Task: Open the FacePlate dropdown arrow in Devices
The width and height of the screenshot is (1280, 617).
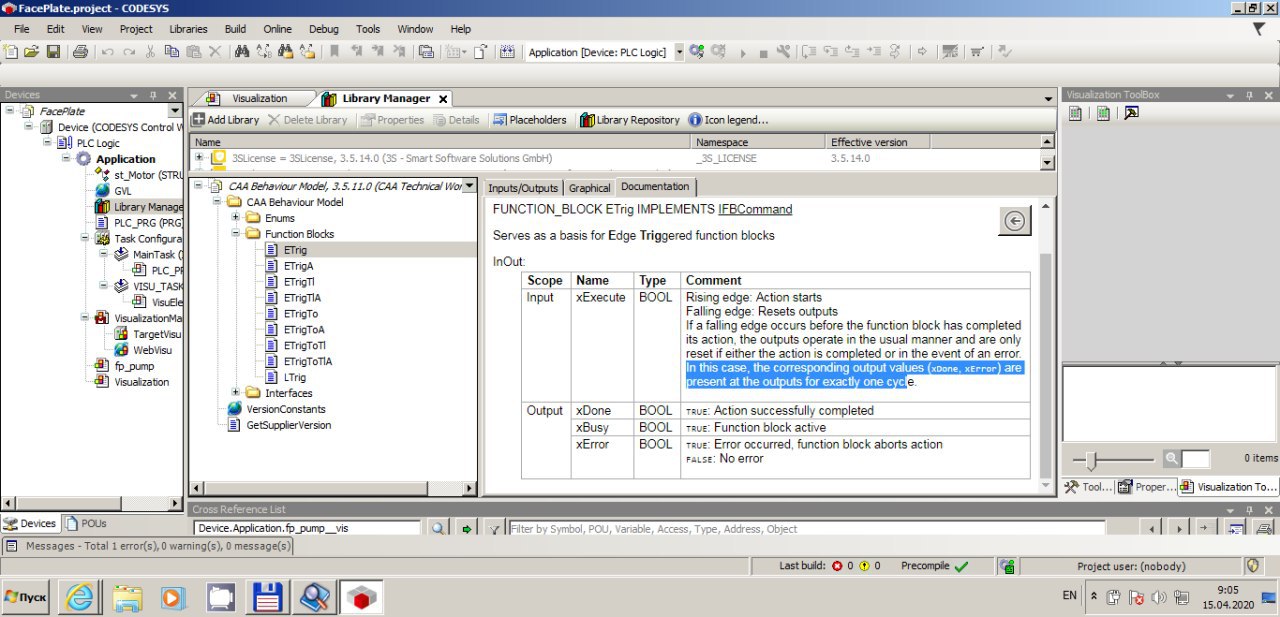Action: coord(175,111)
